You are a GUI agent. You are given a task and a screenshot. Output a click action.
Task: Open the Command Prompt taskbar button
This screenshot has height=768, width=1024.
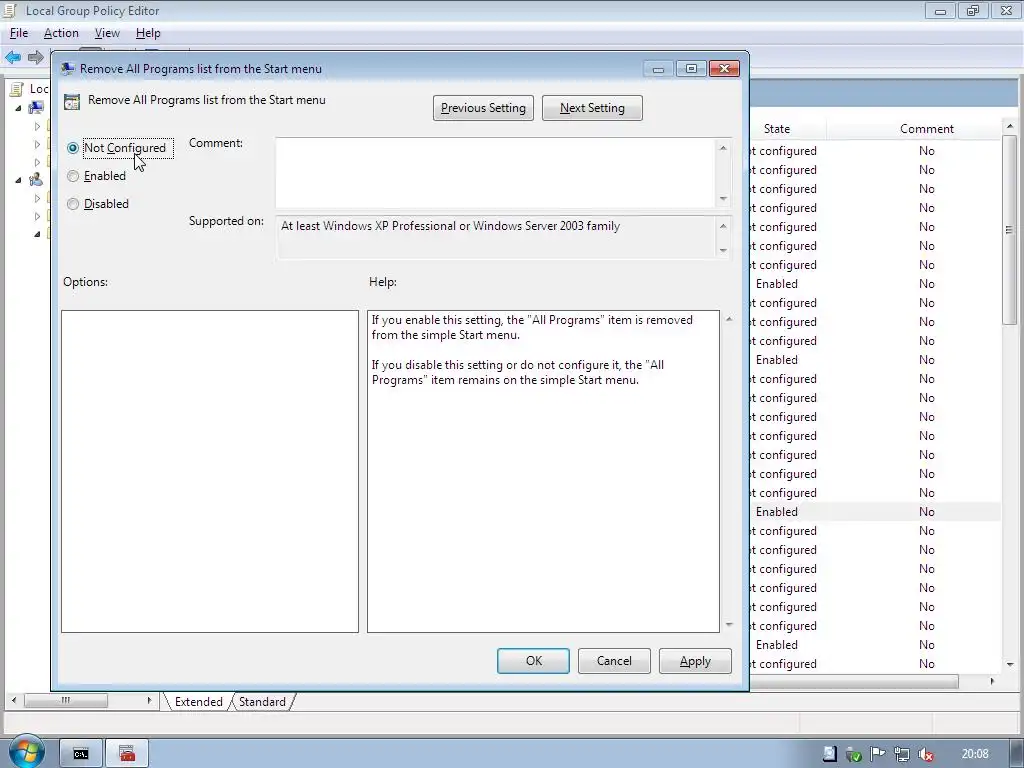pyautogui.click(x=81, y=754)
